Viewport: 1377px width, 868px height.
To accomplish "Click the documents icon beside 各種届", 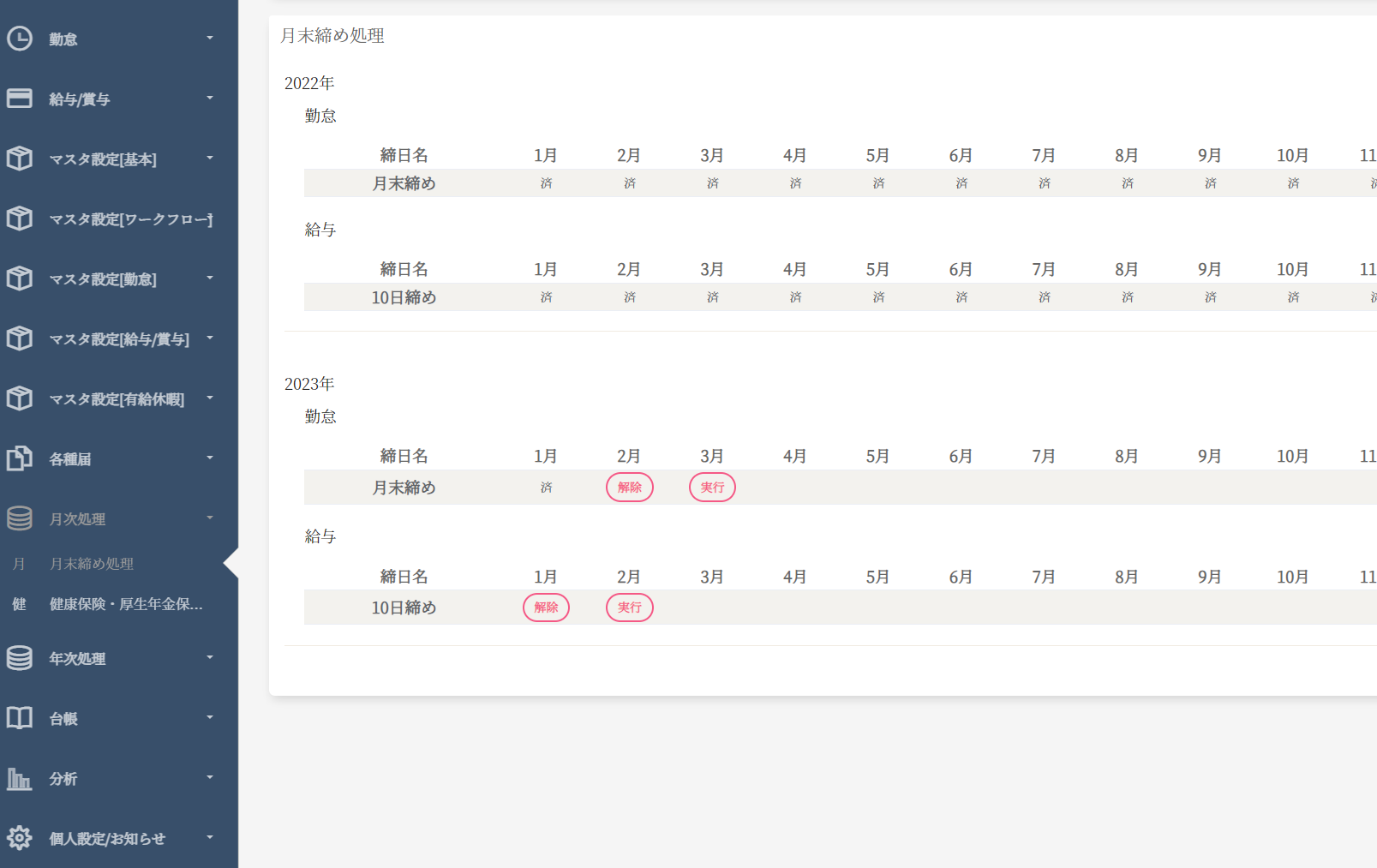I will coord(19,458).
